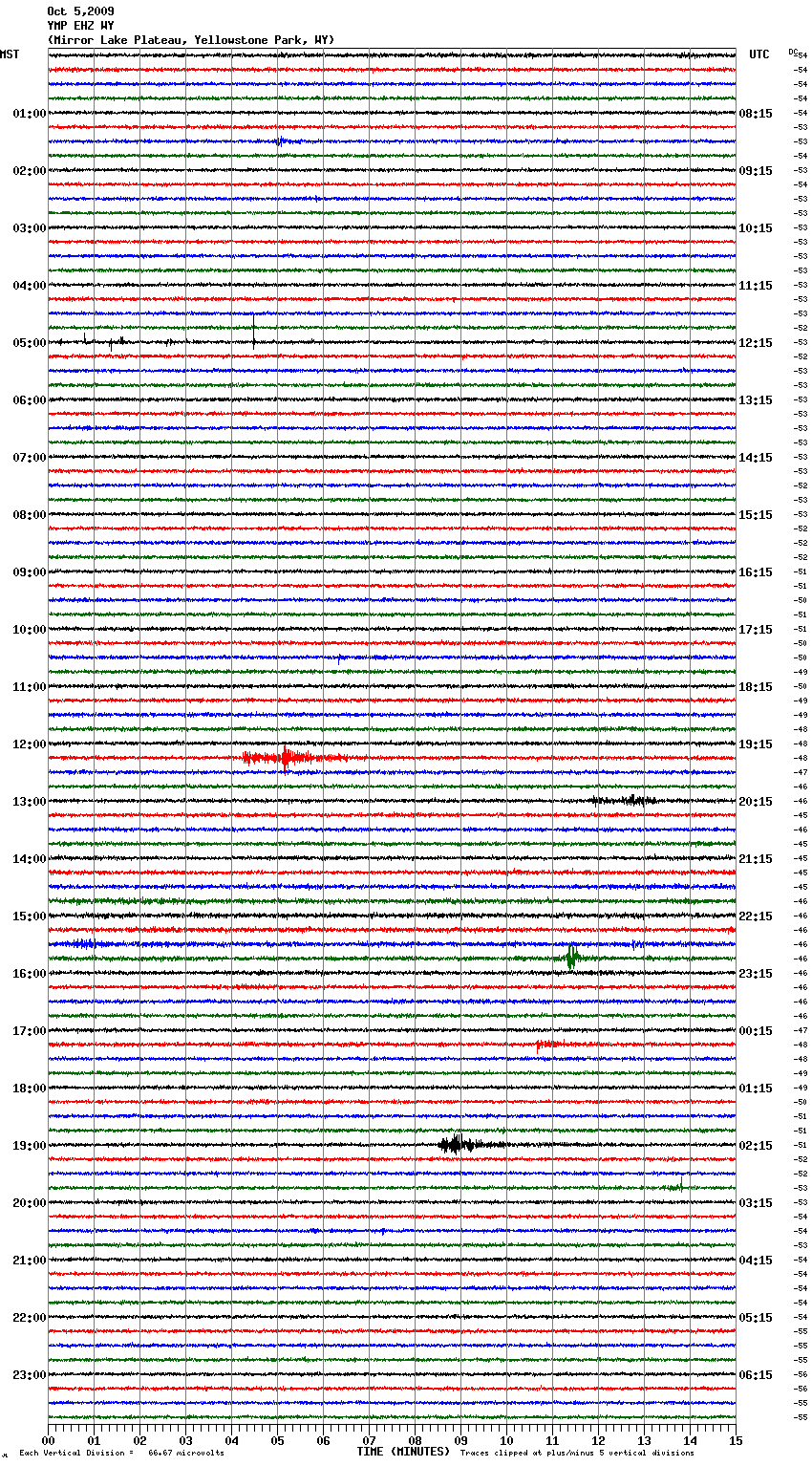Select the 13:00 MST hour label
Image resolution: width=812 pixels, height=1466 pixels.
tap(30, 802)
